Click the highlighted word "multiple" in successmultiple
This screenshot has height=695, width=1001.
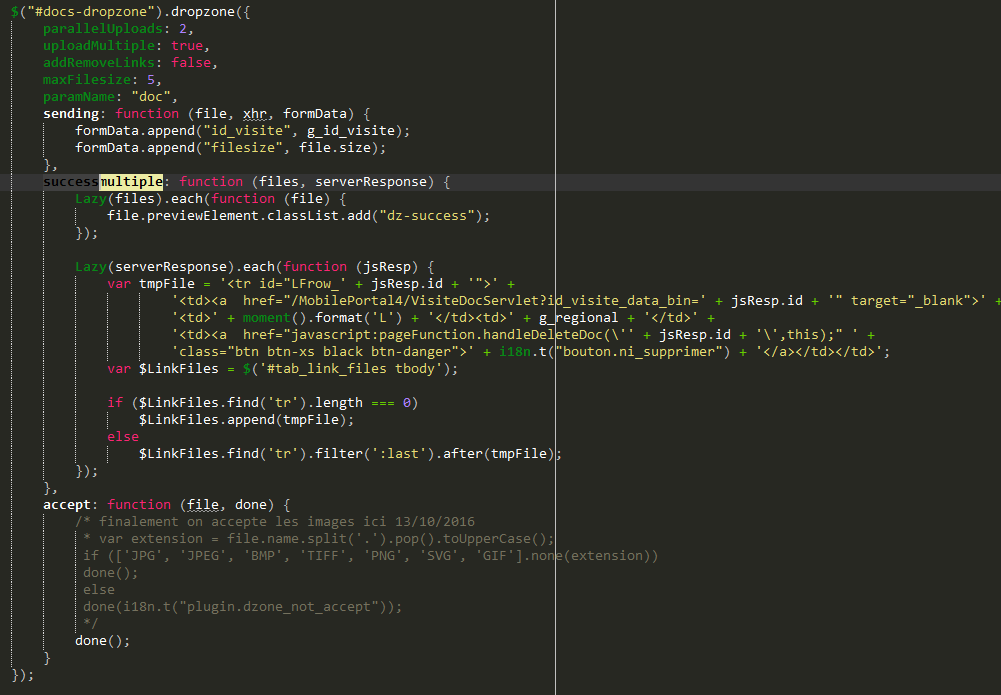coord(131,182)
